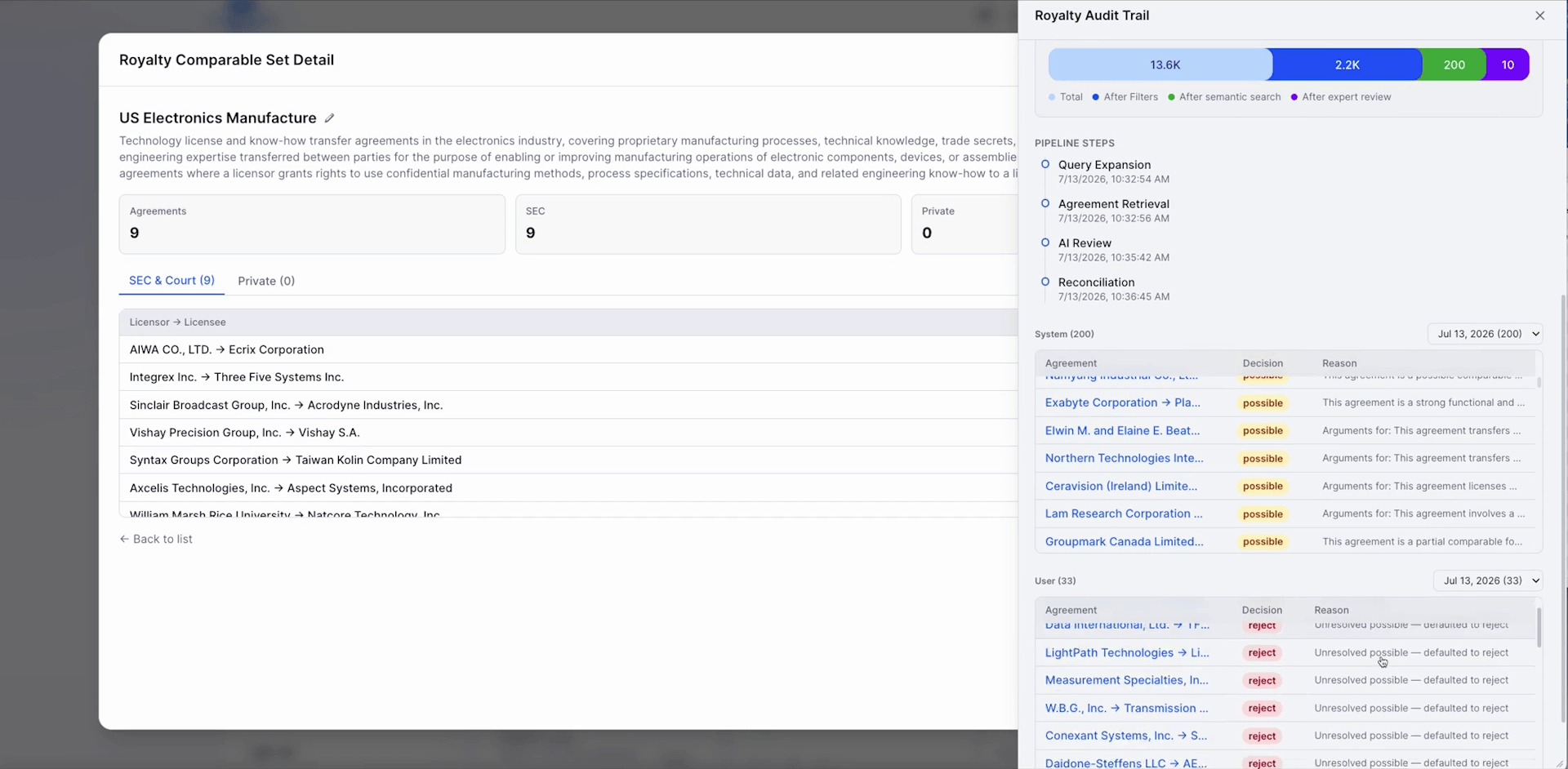Click the reason text in the Groupmark Canada row
Image resolution: width=1568 pixels, height=769 pixels.
pos(1422,541)
